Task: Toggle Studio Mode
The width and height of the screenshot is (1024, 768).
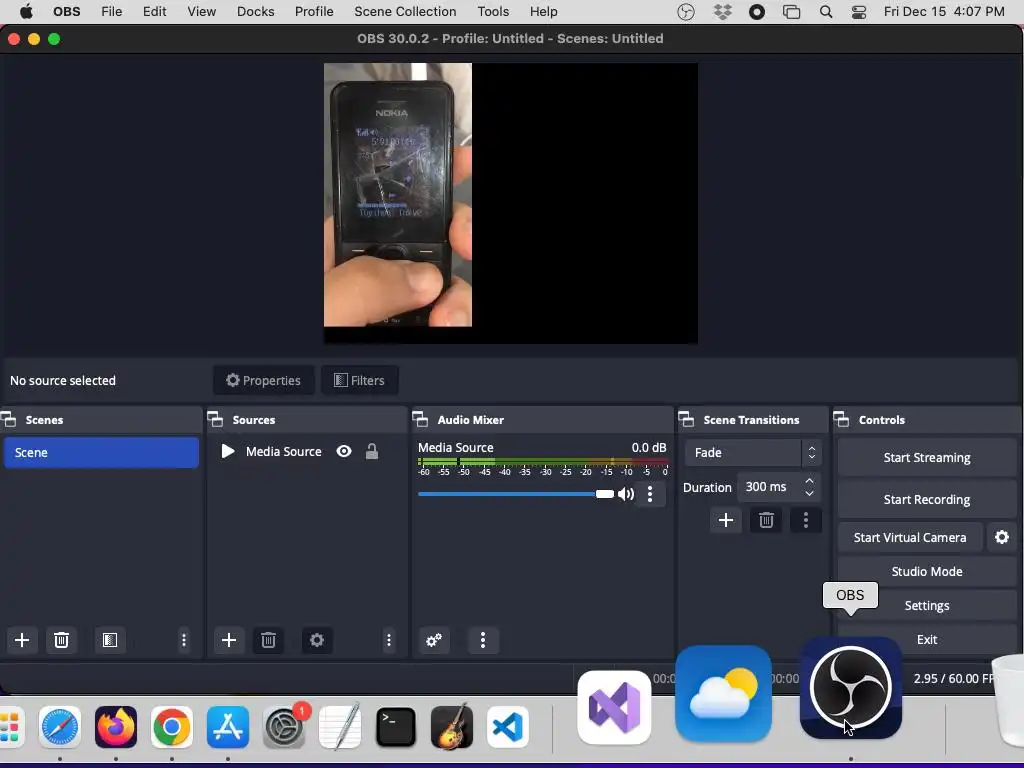Action: 927,571
